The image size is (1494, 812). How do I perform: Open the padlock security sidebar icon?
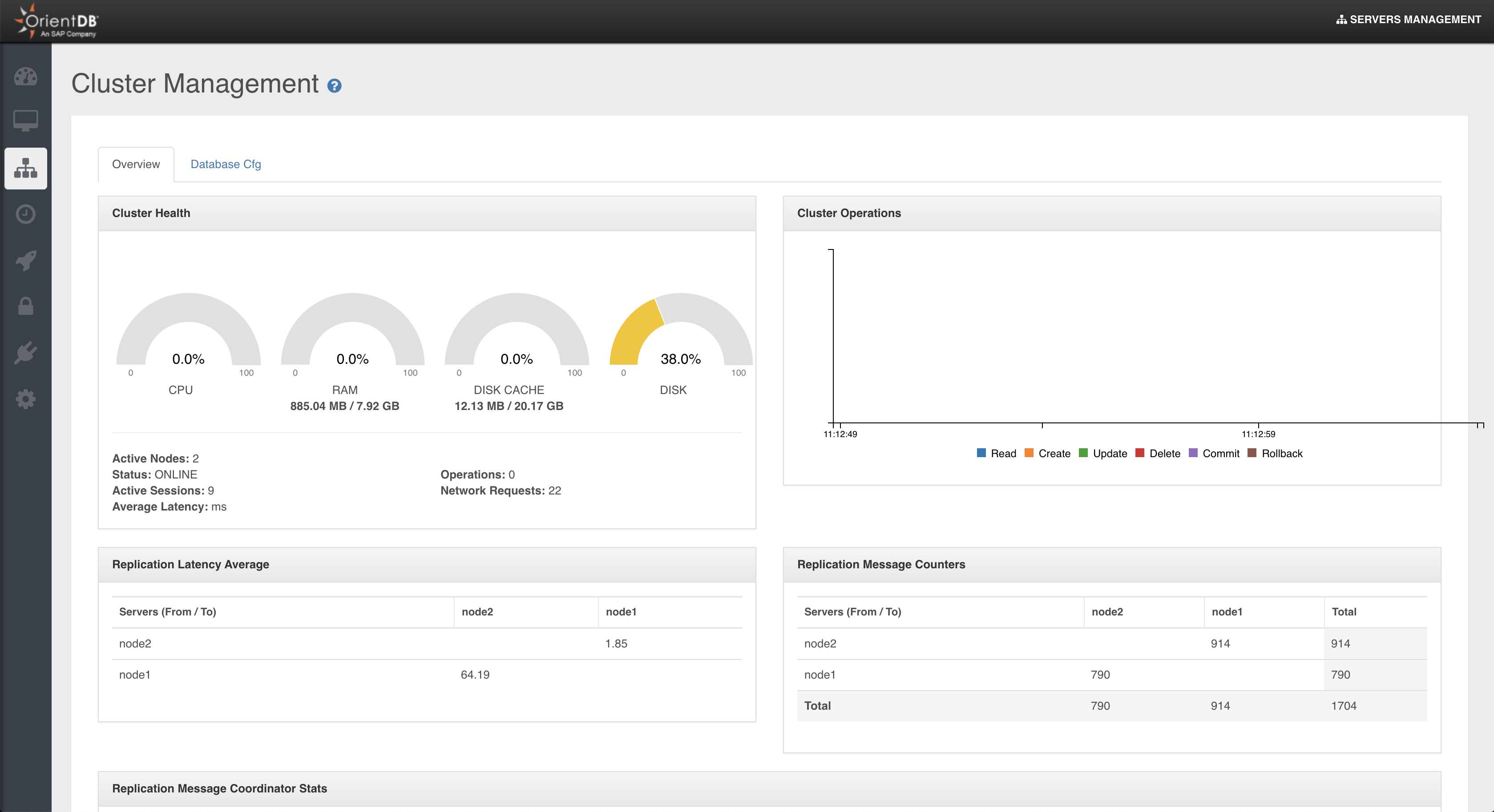[25, 306]
